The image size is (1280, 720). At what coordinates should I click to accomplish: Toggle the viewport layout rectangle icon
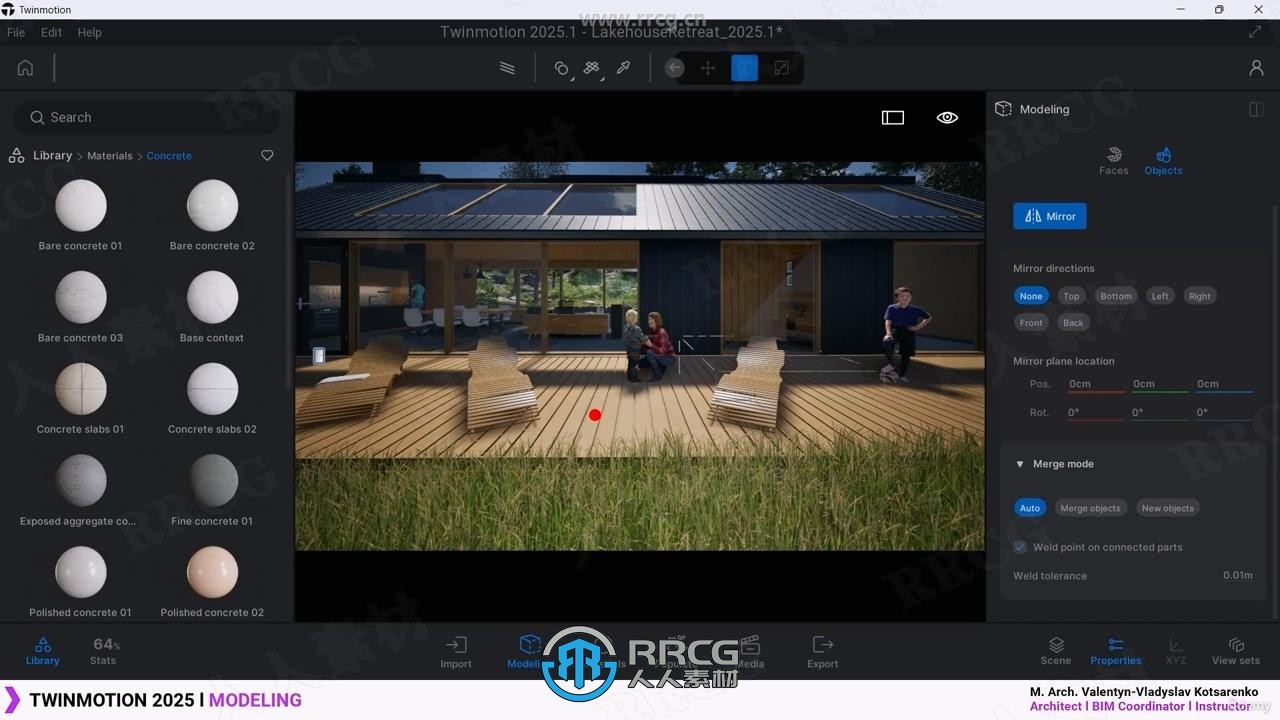(893, 118)
